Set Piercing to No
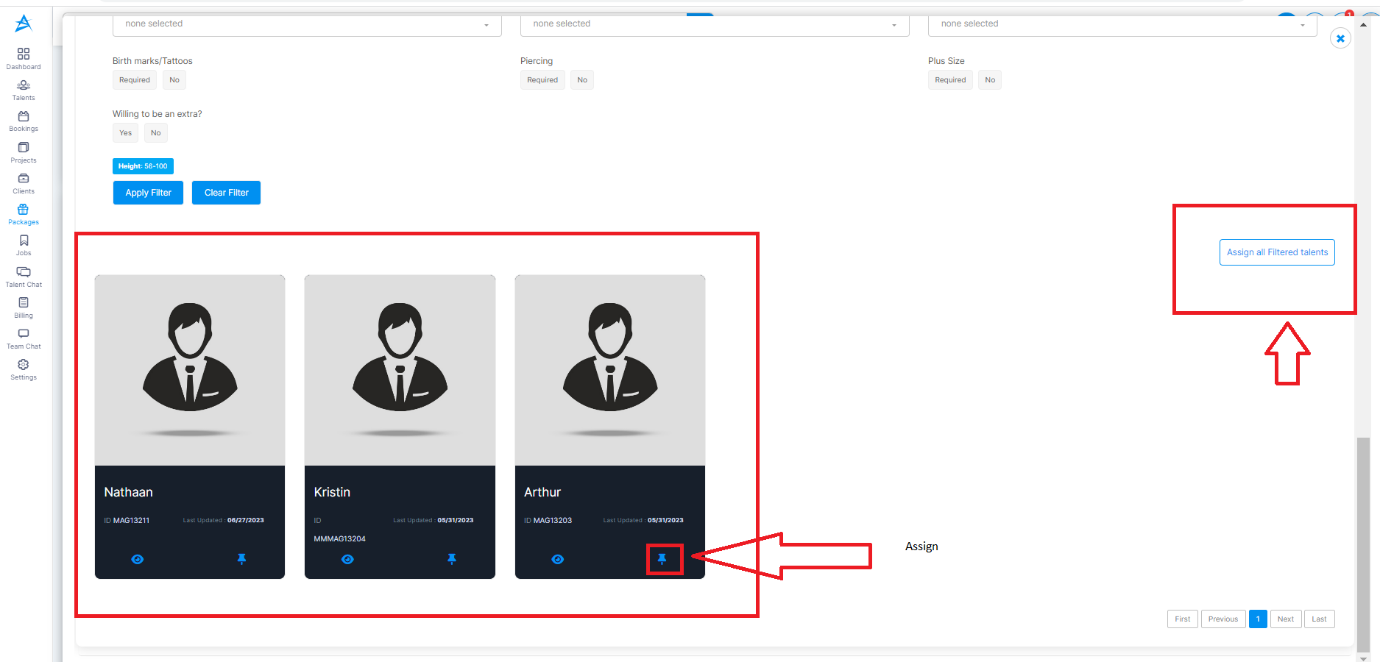 pyautogui.click(x=582, y=80)
